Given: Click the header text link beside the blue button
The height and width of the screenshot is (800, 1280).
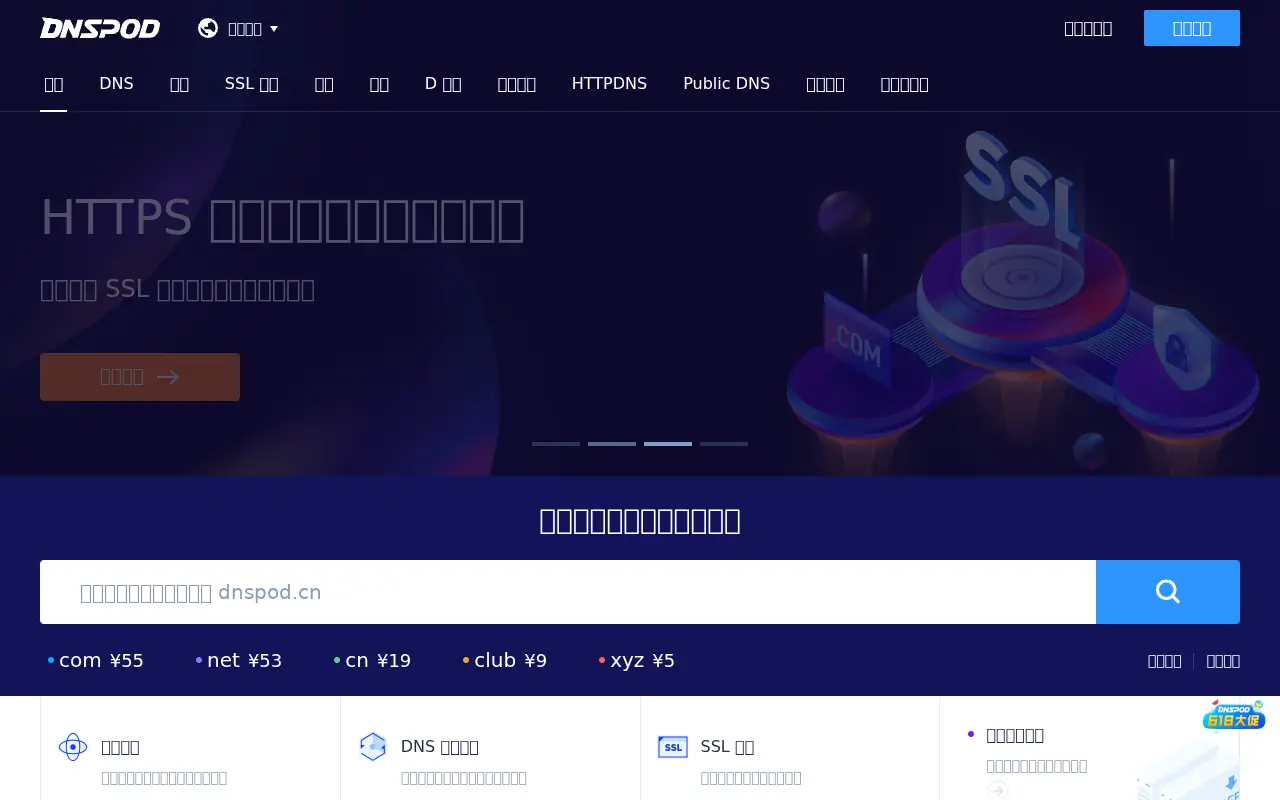Looking at the screenshot, I should [x=1088, y=28].
